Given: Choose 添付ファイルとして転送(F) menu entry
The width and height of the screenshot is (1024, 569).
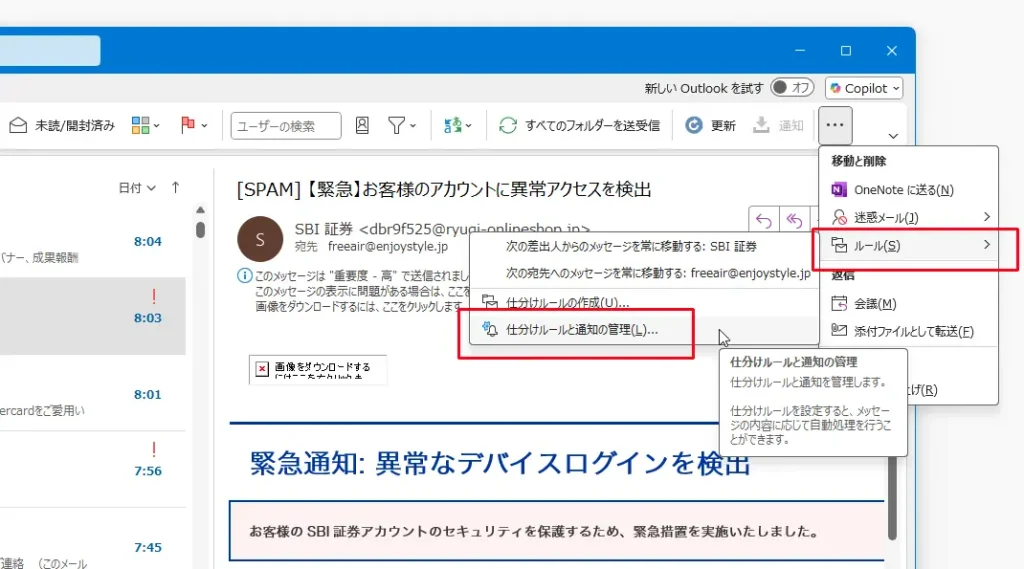Looking at the screenshot, I should pyautogui.click(x=908, y=331).
